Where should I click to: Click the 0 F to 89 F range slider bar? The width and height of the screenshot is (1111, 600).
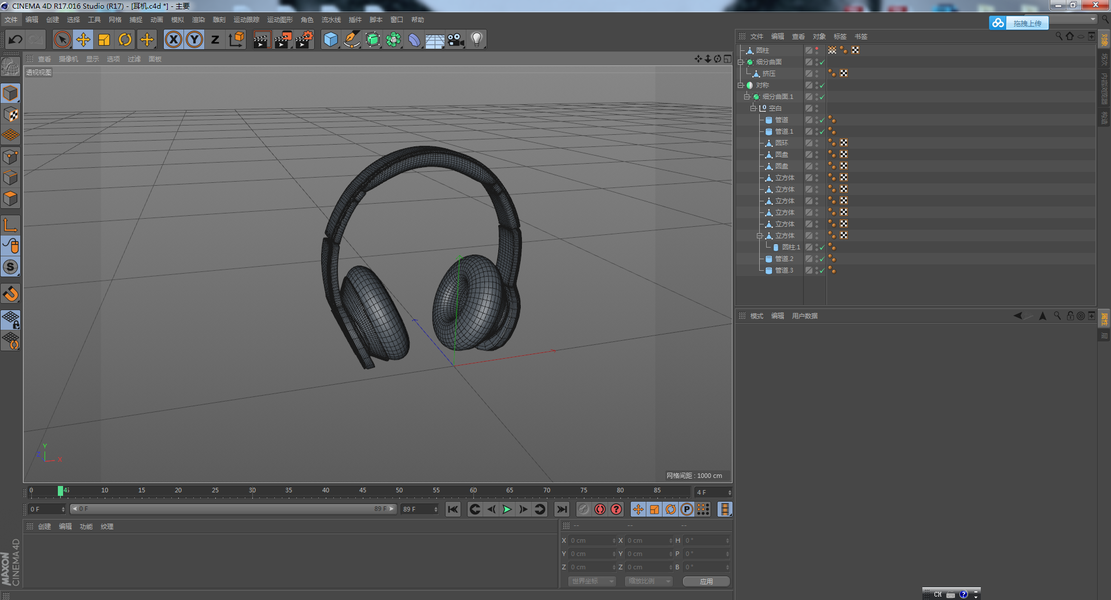coord(233,509)
